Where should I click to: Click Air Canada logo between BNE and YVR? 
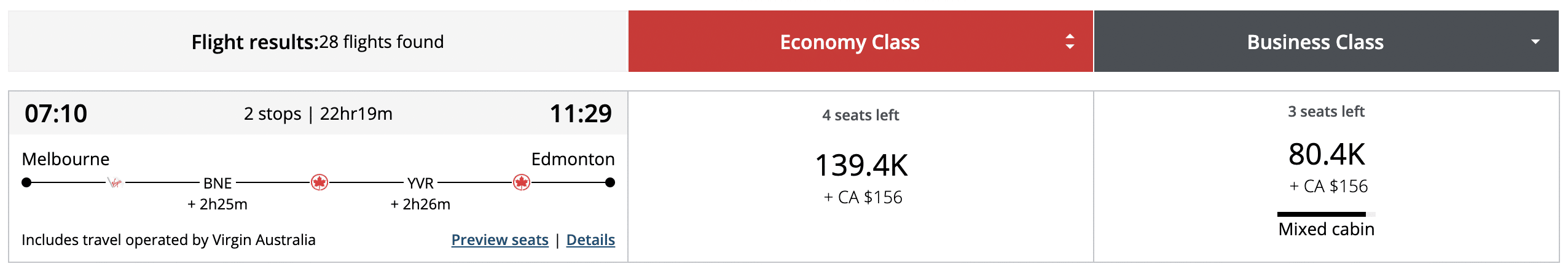[x=319, y=182]
